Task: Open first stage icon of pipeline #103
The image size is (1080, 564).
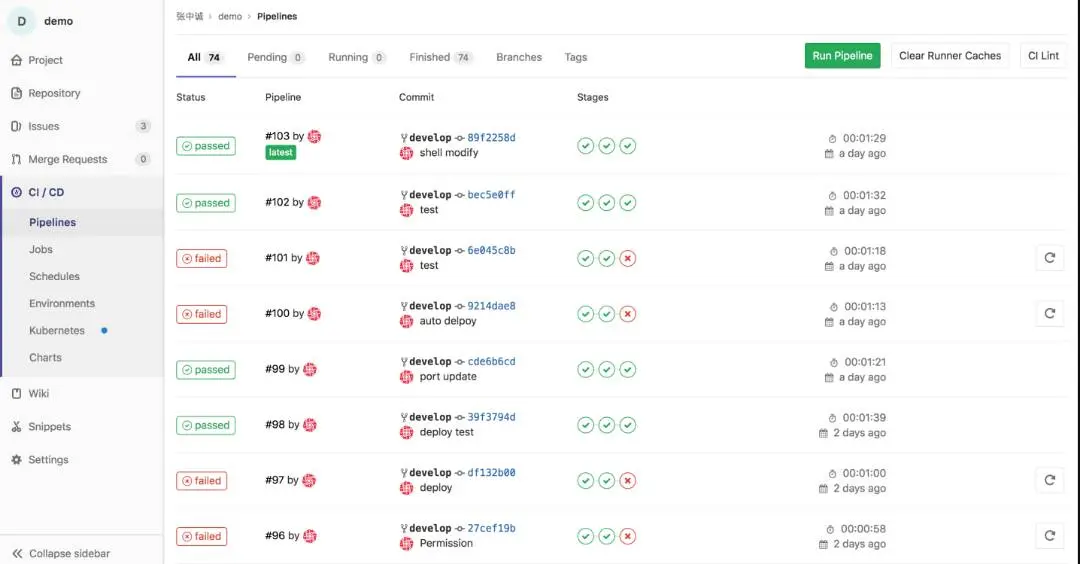Action: 585,146
